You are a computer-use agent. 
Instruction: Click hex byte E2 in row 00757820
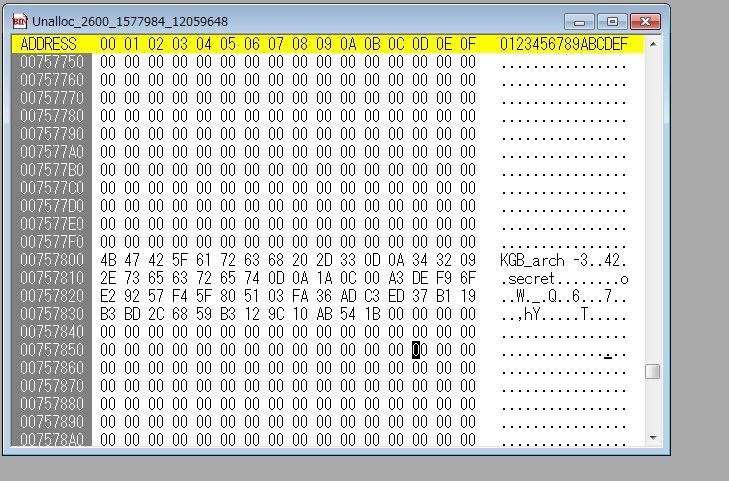tap(108, 296)
